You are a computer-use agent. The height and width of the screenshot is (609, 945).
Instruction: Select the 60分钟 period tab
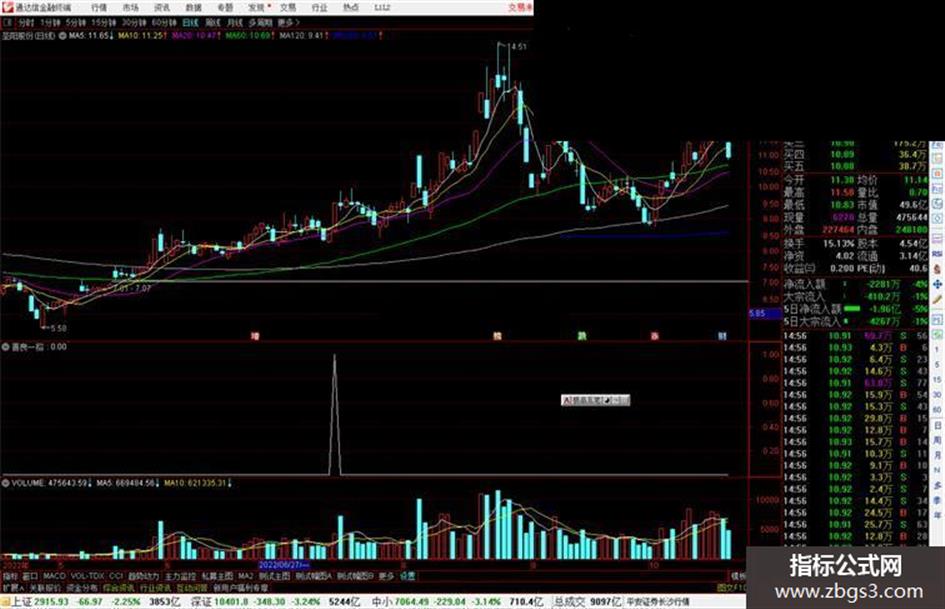click(164, 22)
